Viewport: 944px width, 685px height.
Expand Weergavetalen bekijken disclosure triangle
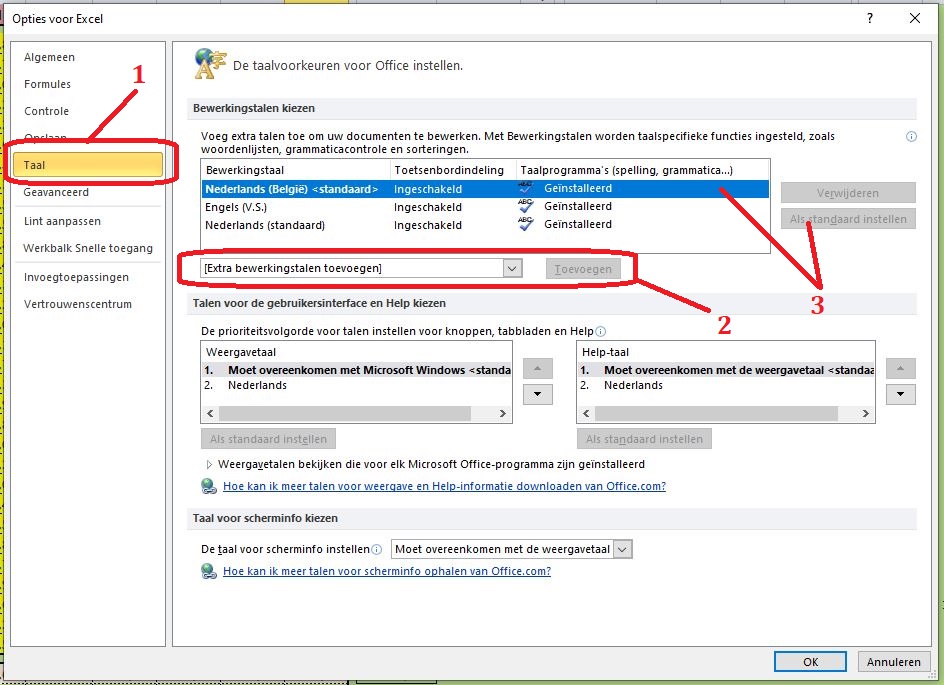[209, 464]
